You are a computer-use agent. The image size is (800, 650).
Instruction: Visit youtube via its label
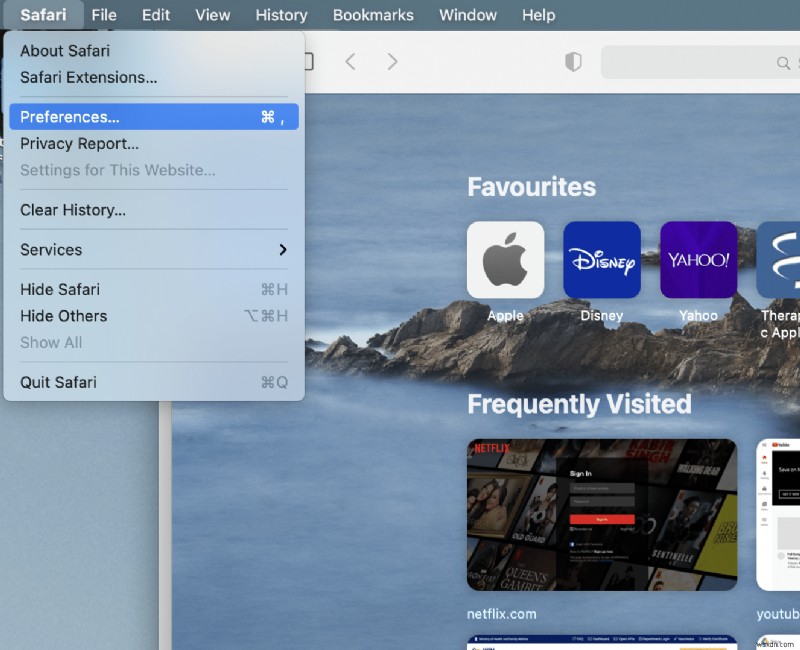pos(777,614)
